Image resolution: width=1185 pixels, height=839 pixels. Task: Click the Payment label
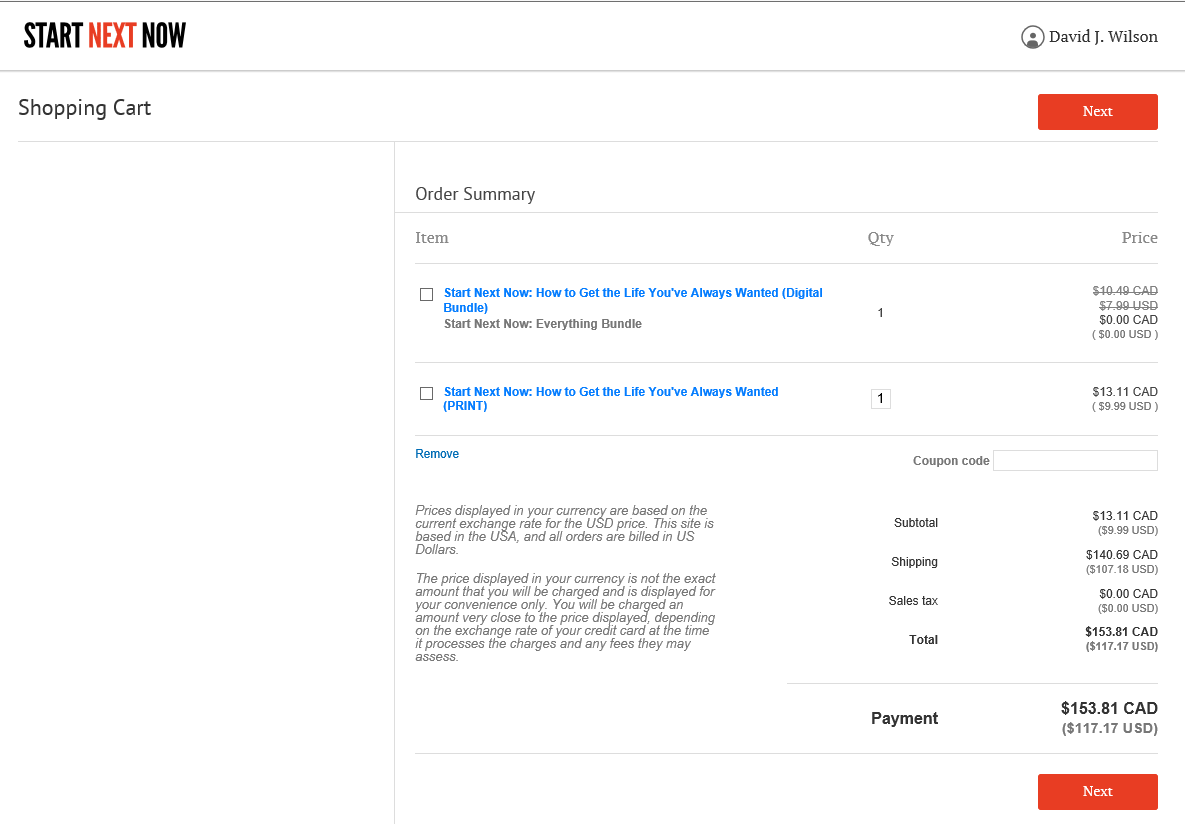(x=904, y=718)
